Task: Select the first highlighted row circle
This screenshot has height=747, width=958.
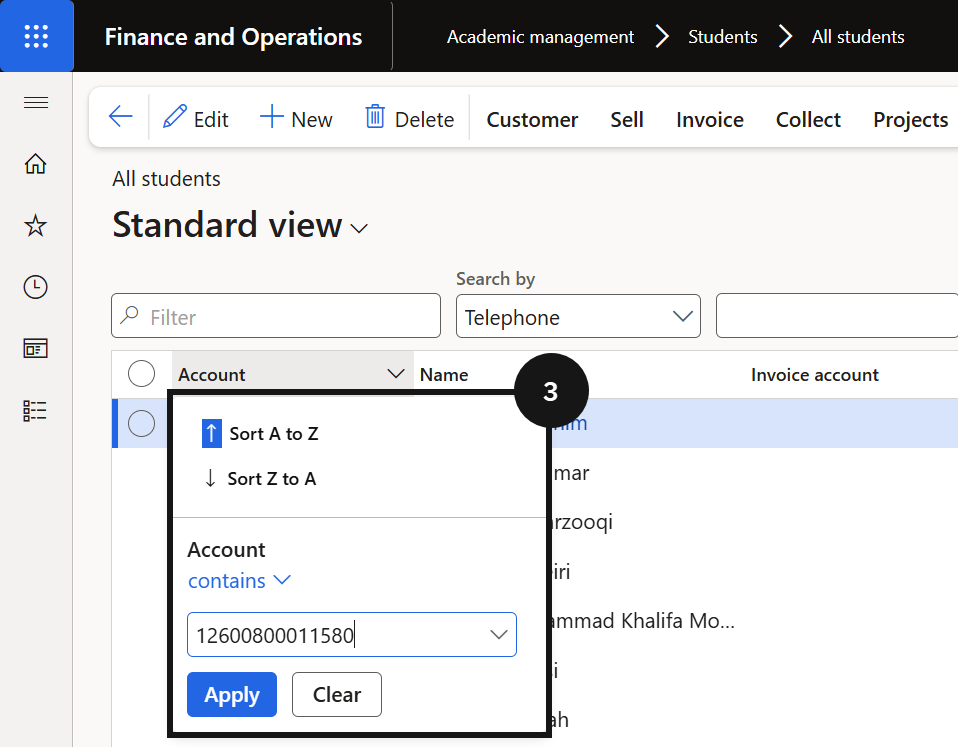Action: (141, 423)
